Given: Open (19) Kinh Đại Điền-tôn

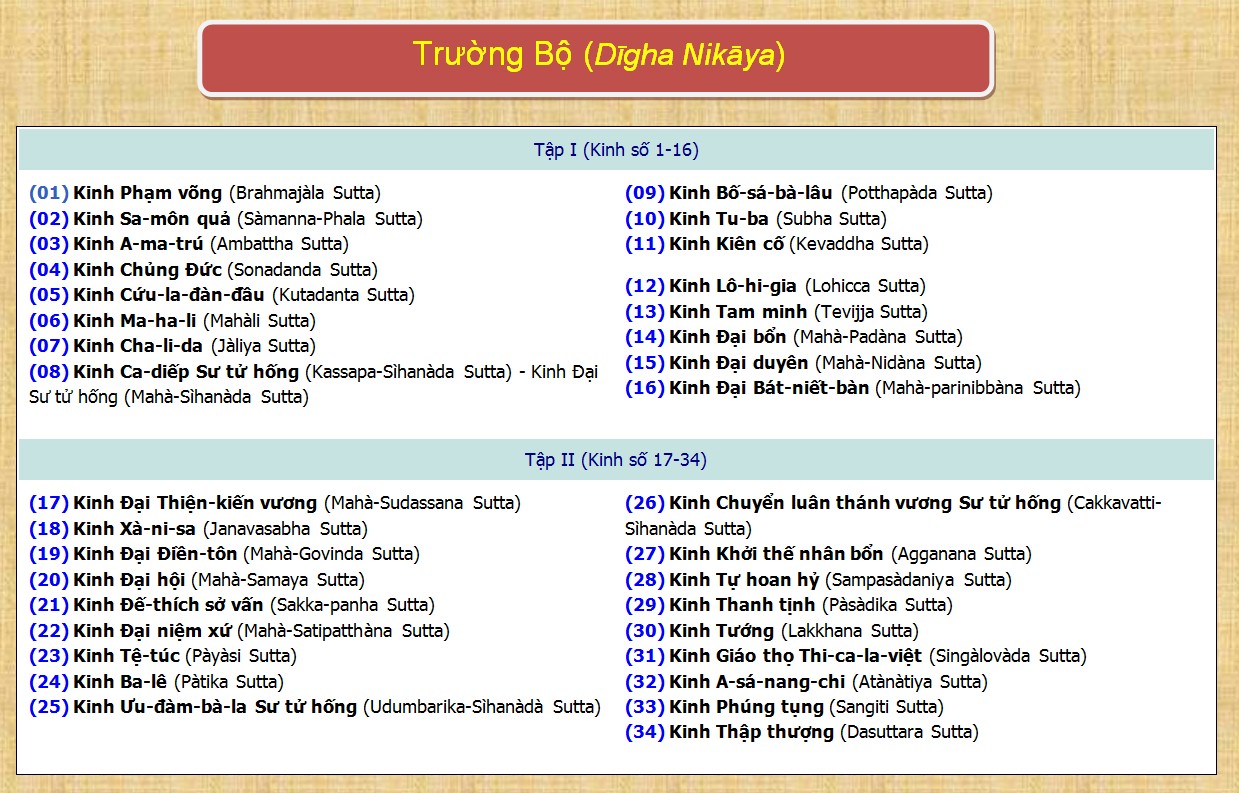Looking at the screenshot, I should 133,553.
